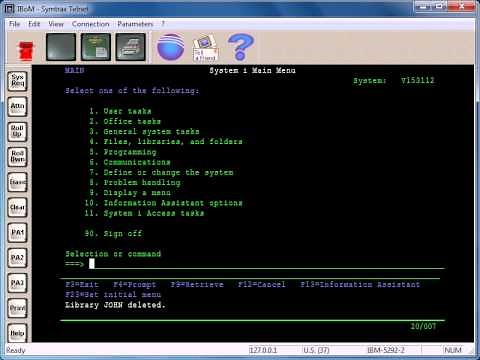480x360 pixels.
Task: Click the F9=Retrieve function key label
Action: coord(197,285)
